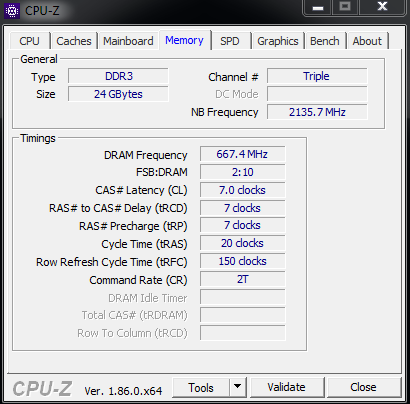Click the Validate button
410x404 pixels.
point(286,387)
